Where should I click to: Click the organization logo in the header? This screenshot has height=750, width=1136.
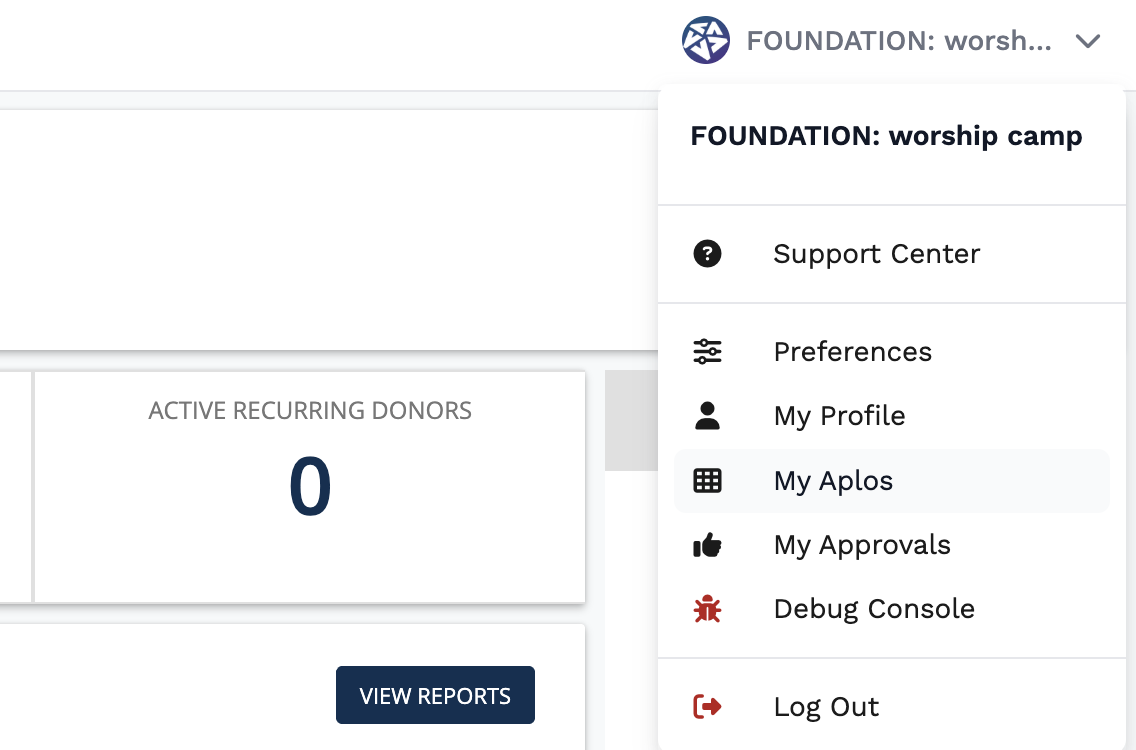point(705,41)
